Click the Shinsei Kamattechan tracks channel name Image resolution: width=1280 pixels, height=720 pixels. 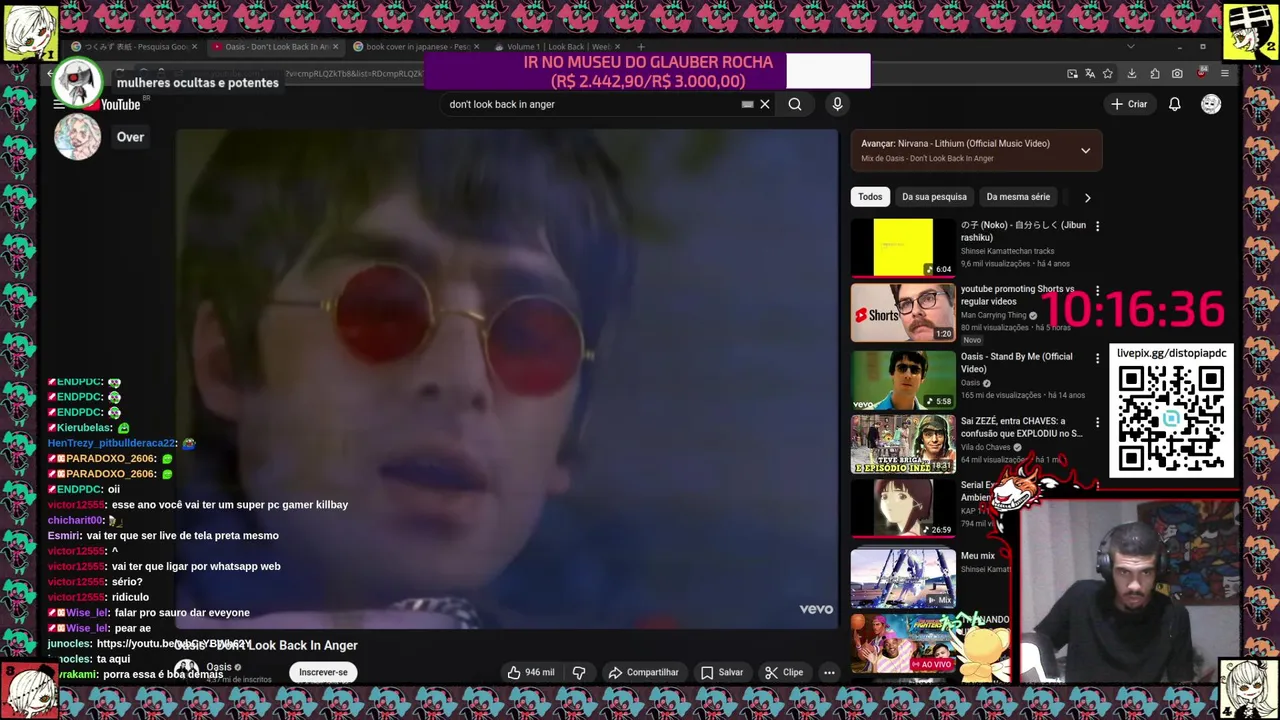tap(1008, 251)
